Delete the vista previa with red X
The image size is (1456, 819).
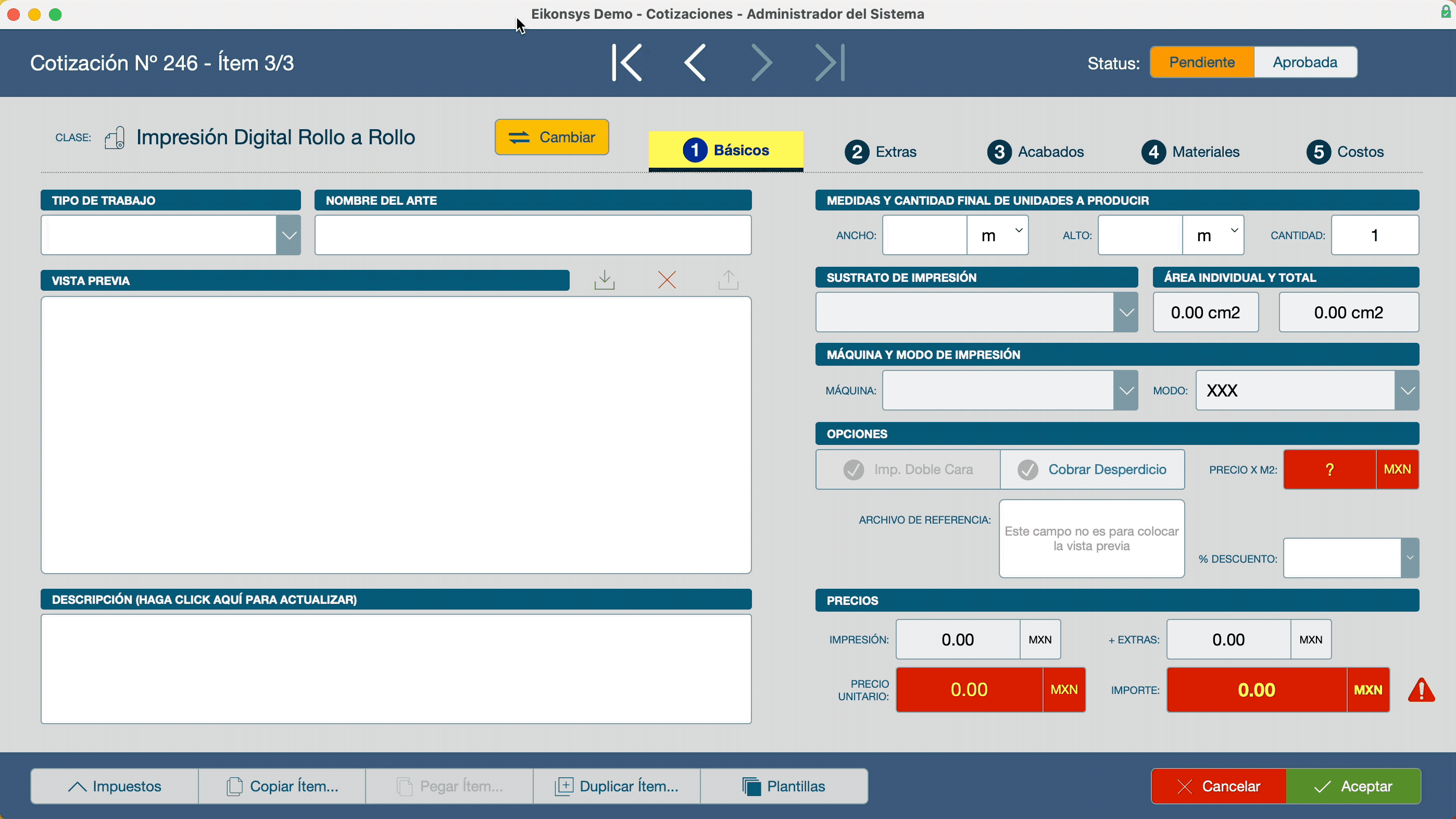[x=667, y=279]
